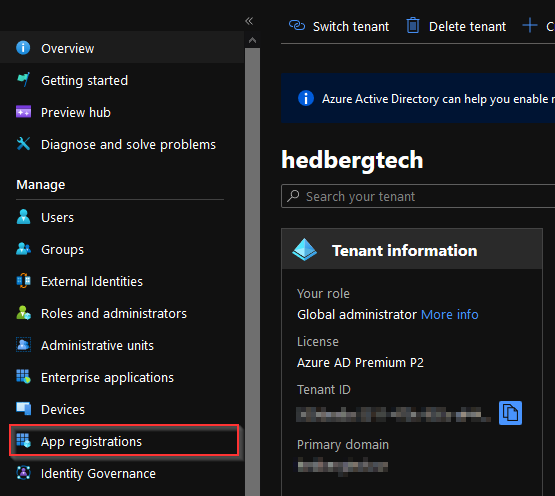
Task: Click the App registrations grid icon
Action: 23,441
